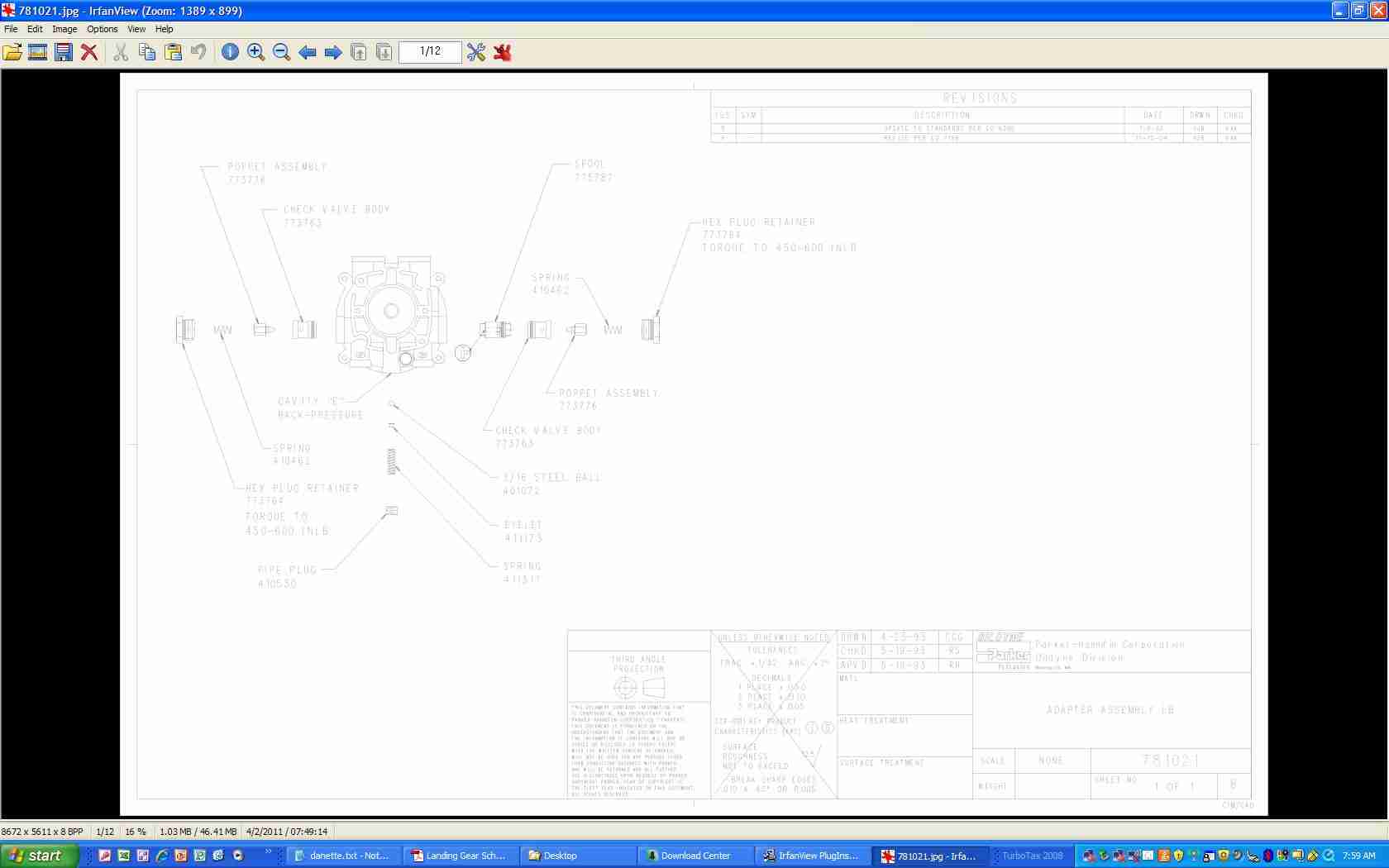Open the settings wrench and screwdriver icon
The height and width of the screenshot is (868, 1389).
click(476, 52)
